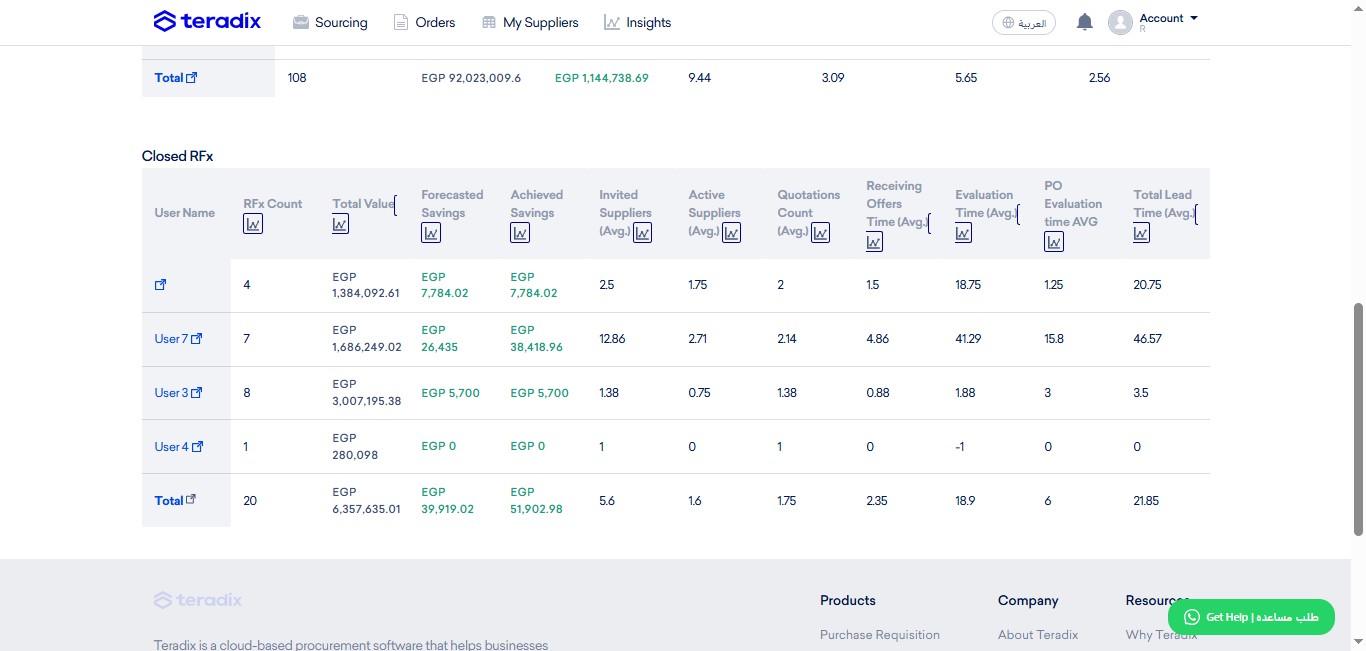
Task: Select the EGP 26,435 forecasted savings
Action: (440, 339)
